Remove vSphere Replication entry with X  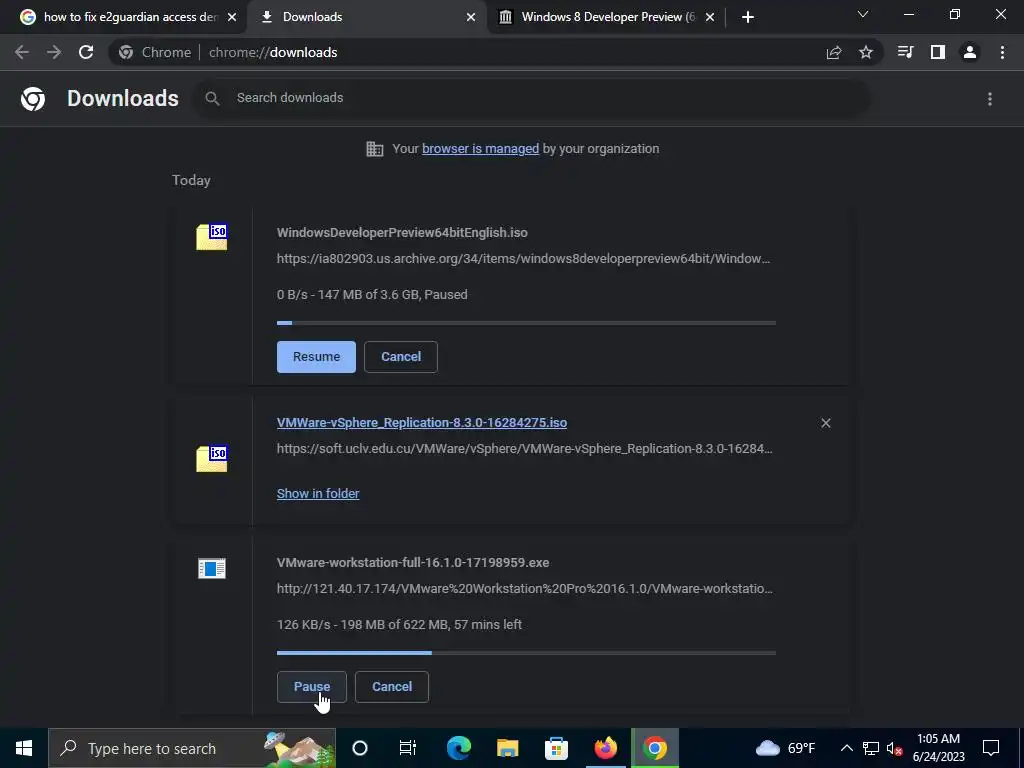(x=825, y=423)
